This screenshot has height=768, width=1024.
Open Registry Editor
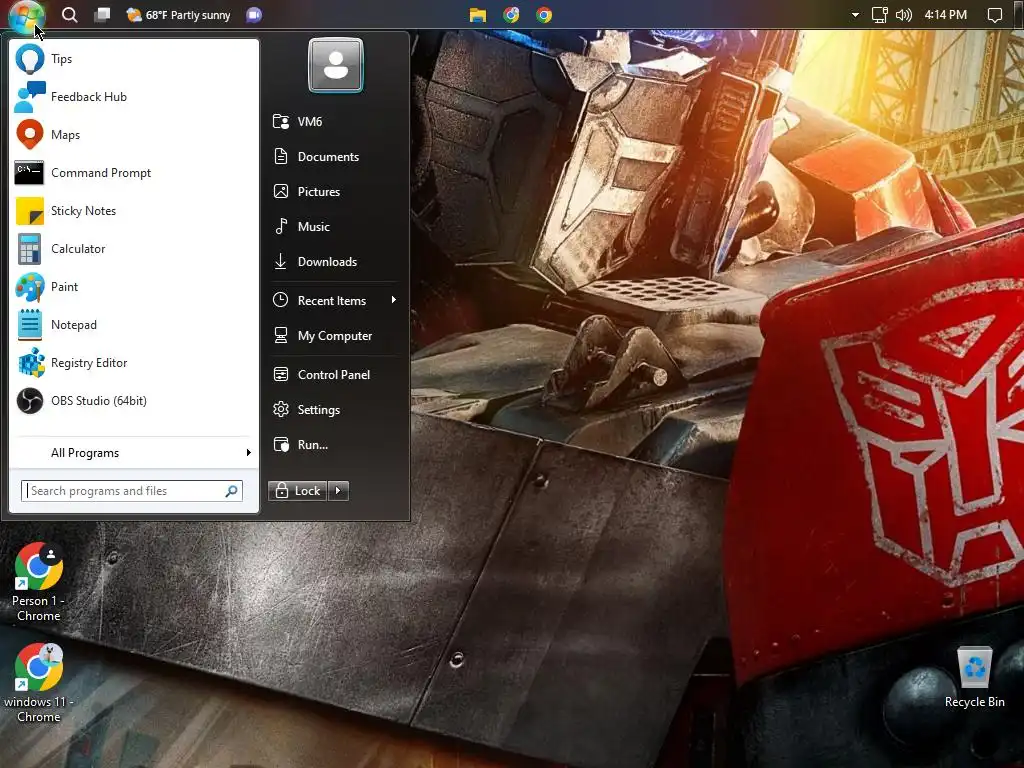[x=134, y=362]
